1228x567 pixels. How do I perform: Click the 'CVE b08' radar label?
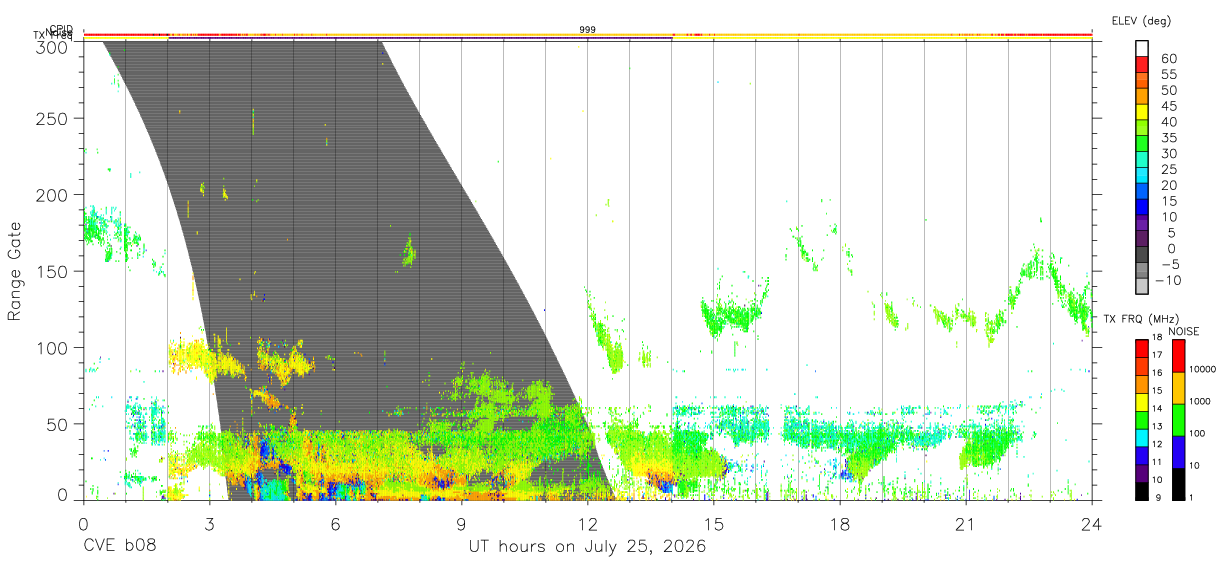[120, 547]
